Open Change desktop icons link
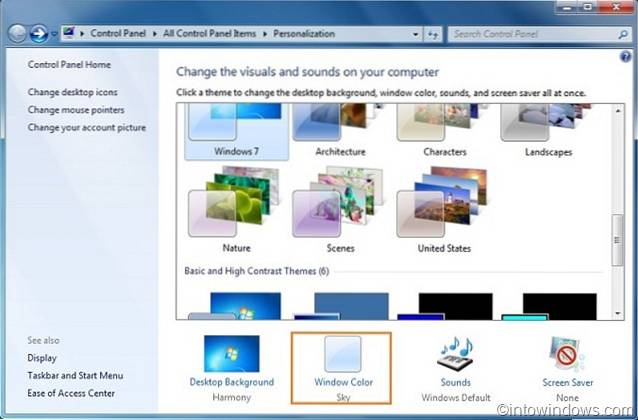The height and width of the screenshot is (420, 638). point(72,92)
